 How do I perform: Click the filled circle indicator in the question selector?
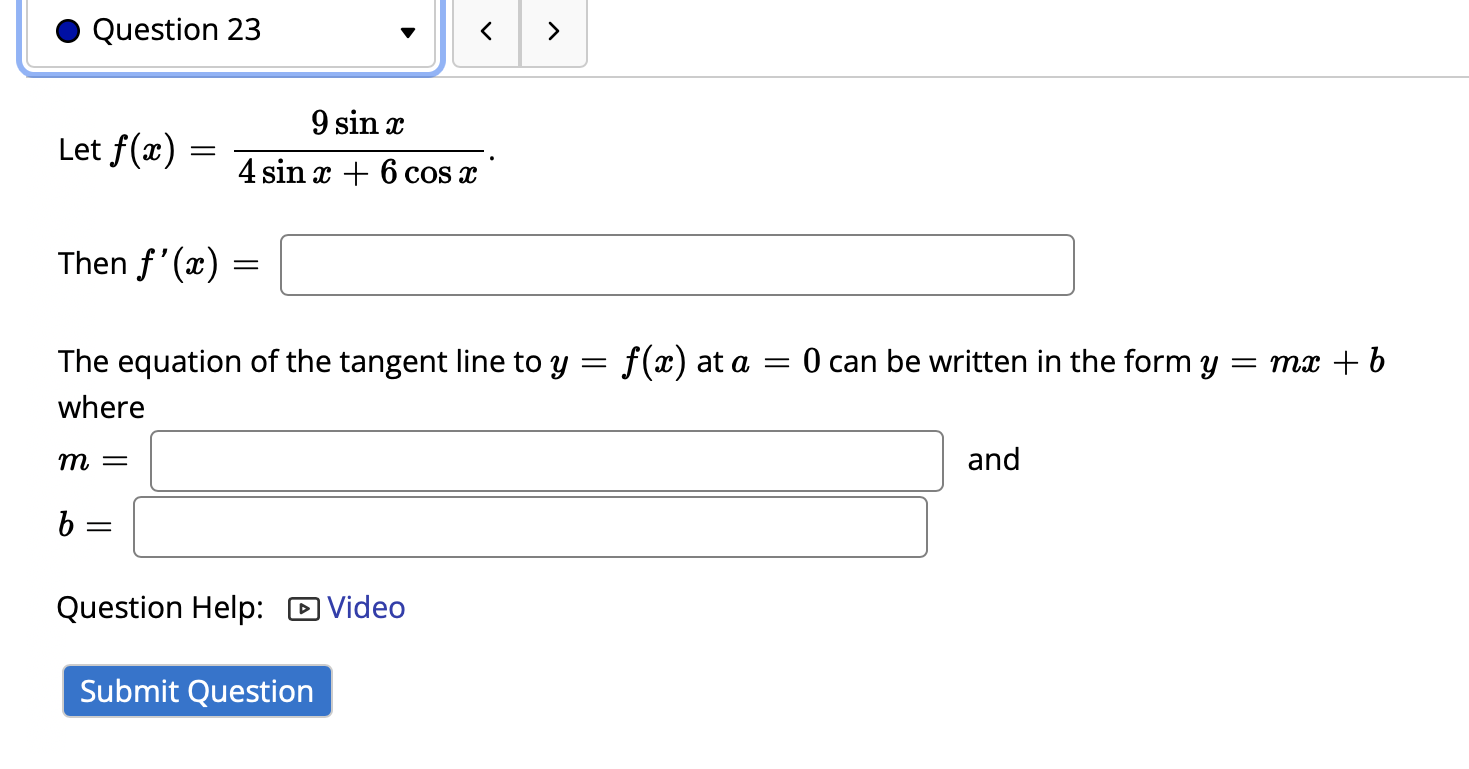(x=66, y=30)
